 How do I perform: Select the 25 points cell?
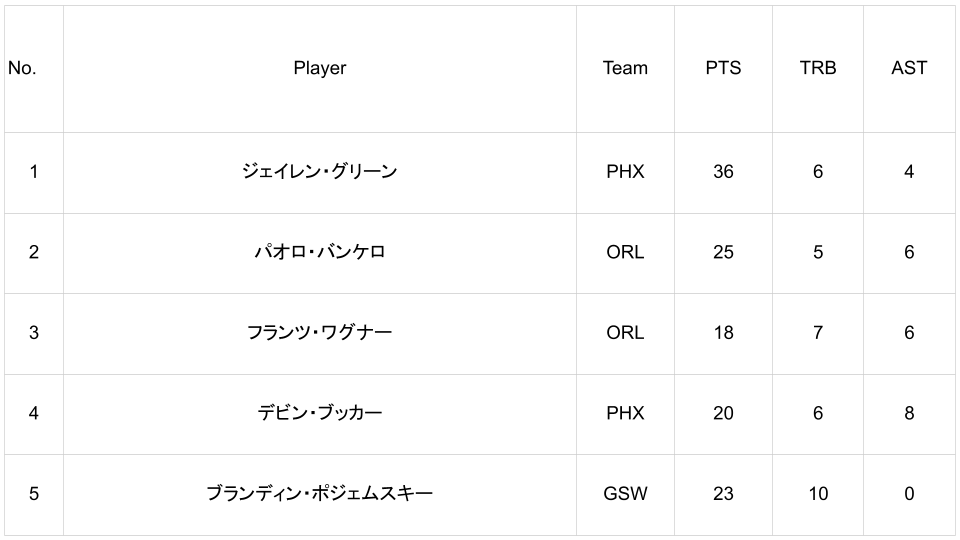(723, 252)
